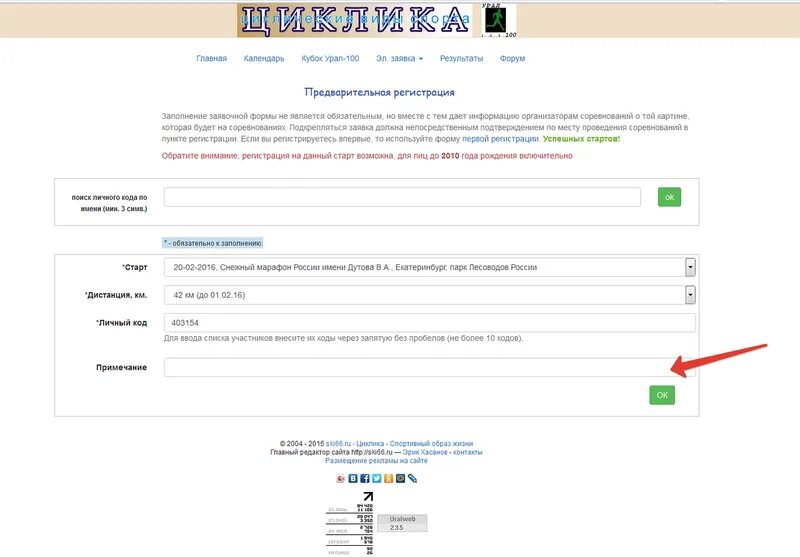Viewport: 800px width, 557px height.
Task: Click the Урал-100 runner logo image
Action: (x=498, y=20)
